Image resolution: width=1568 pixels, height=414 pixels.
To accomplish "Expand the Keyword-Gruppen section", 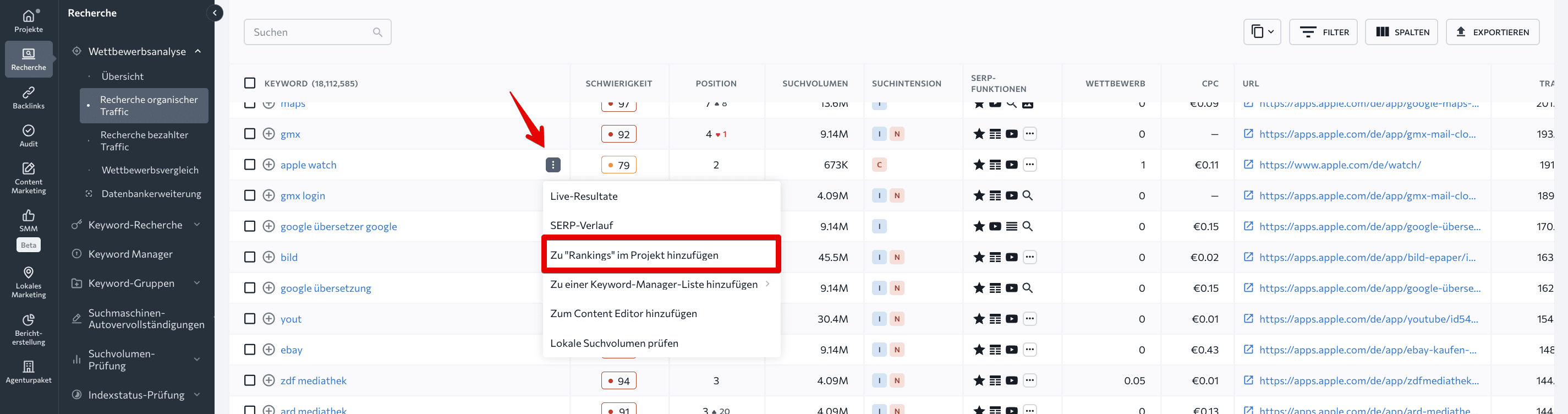I will (x=197, y=283).
